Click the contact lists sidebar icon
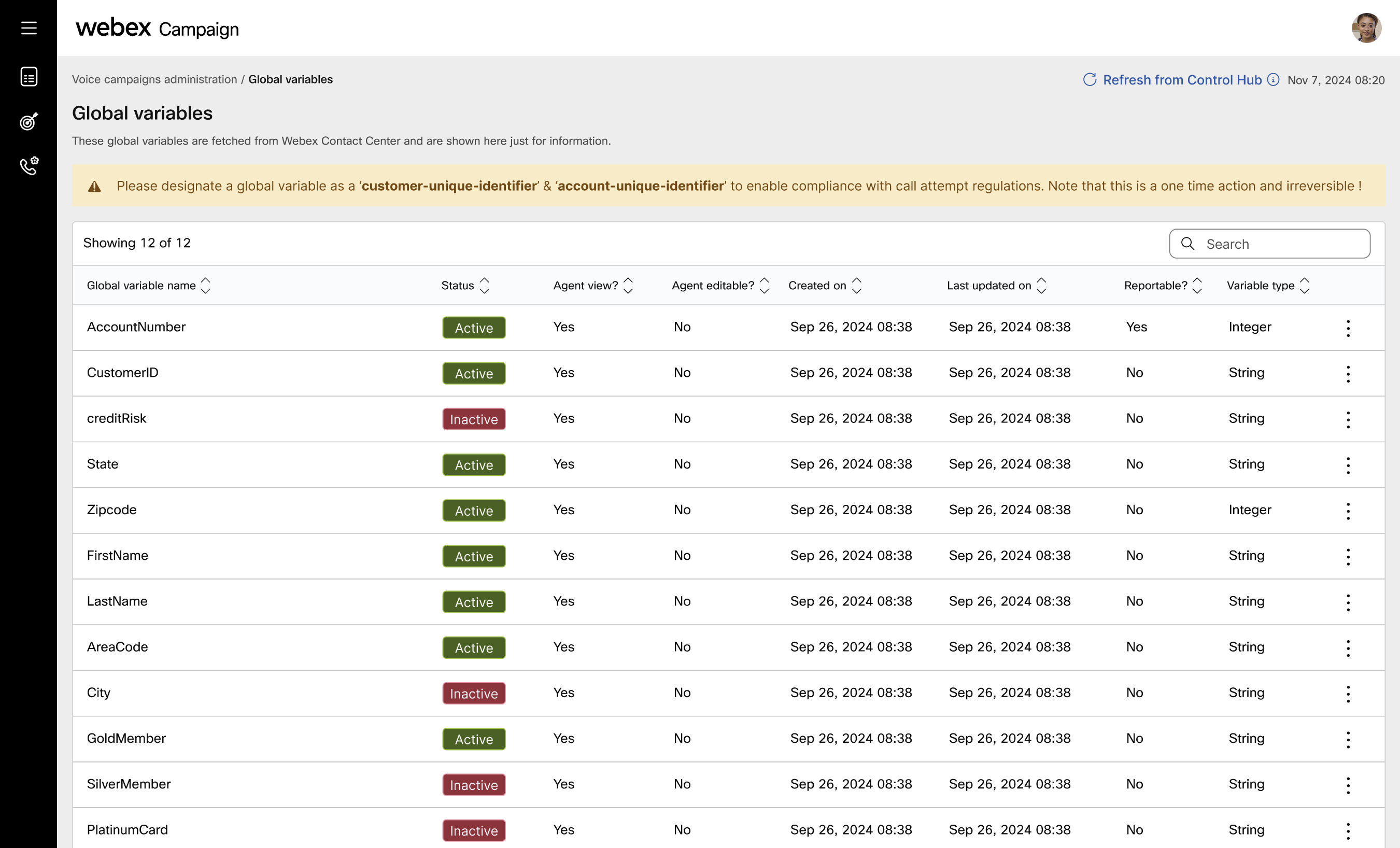Viewport: 1400px width, 848px height. (29, 76)
